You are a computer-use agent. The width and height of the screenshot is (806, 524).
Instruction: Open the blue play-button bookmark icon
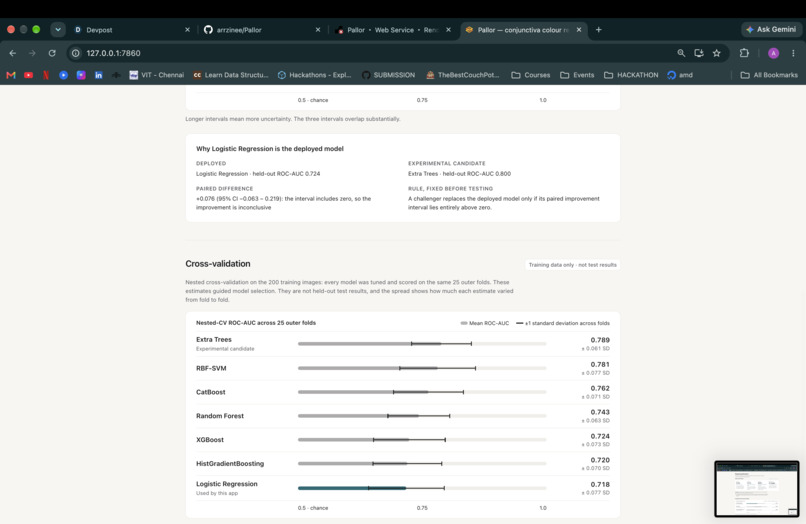pyautogui.click(x=63, y=75)
